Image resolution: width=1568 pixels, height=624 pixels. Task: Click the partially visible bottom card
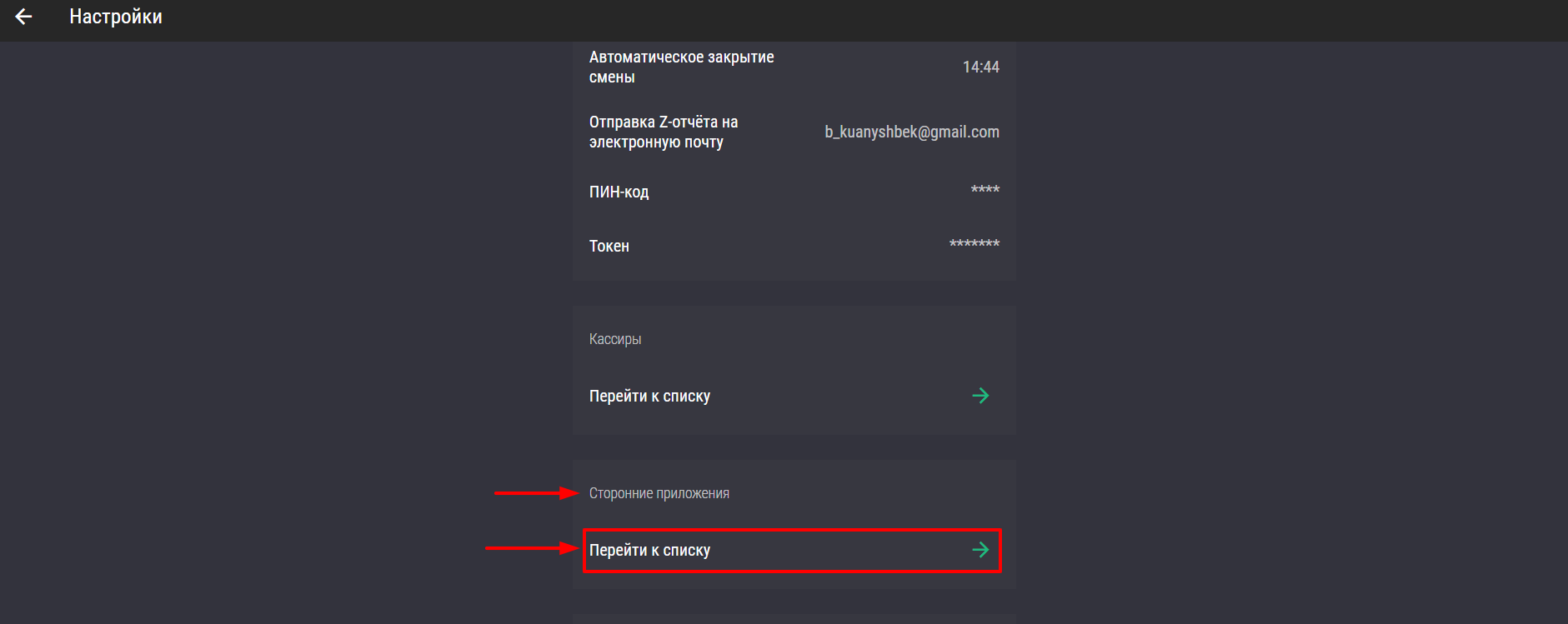[794, 619]
